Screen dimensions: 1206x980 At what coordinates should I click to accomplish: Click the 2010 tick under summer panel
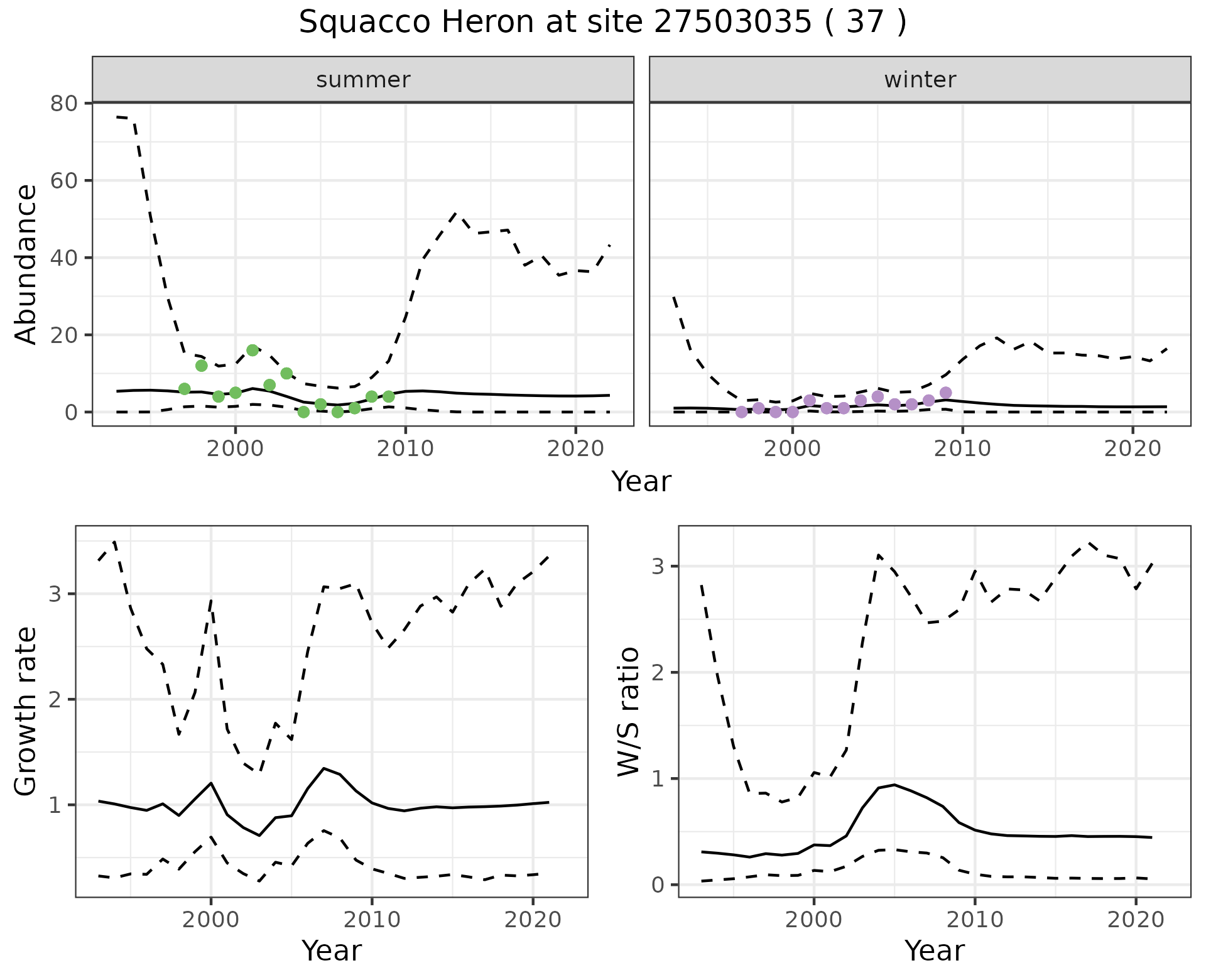pos(406,449)
